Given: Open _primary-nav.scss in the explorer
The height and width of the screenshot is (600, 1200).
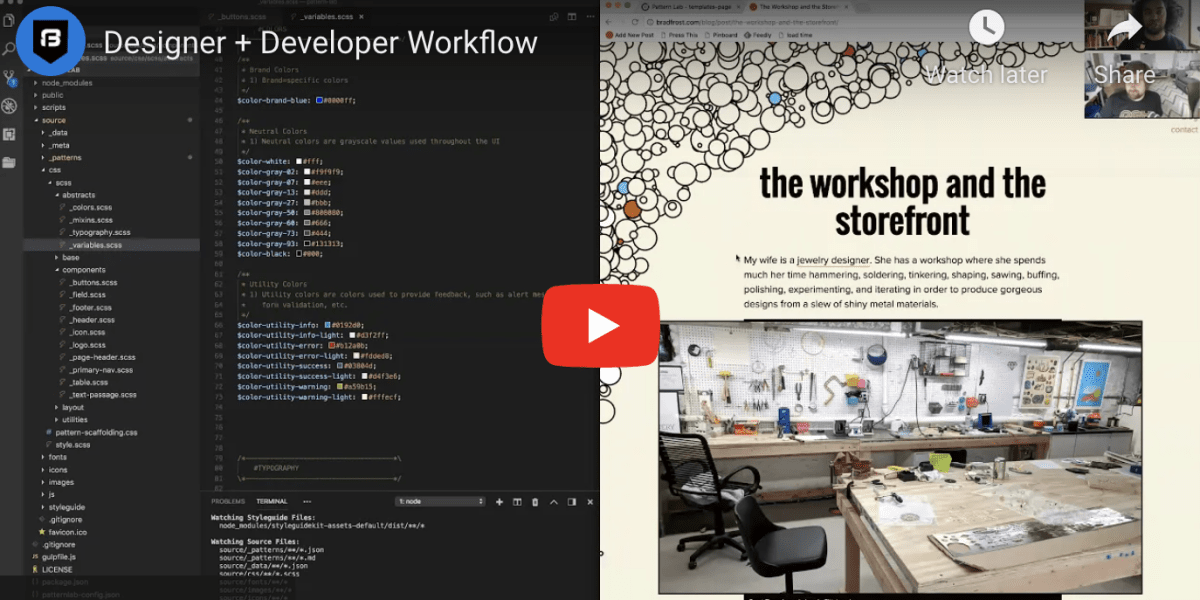Looking at the screenshot, I should click(x=101, y=370).
